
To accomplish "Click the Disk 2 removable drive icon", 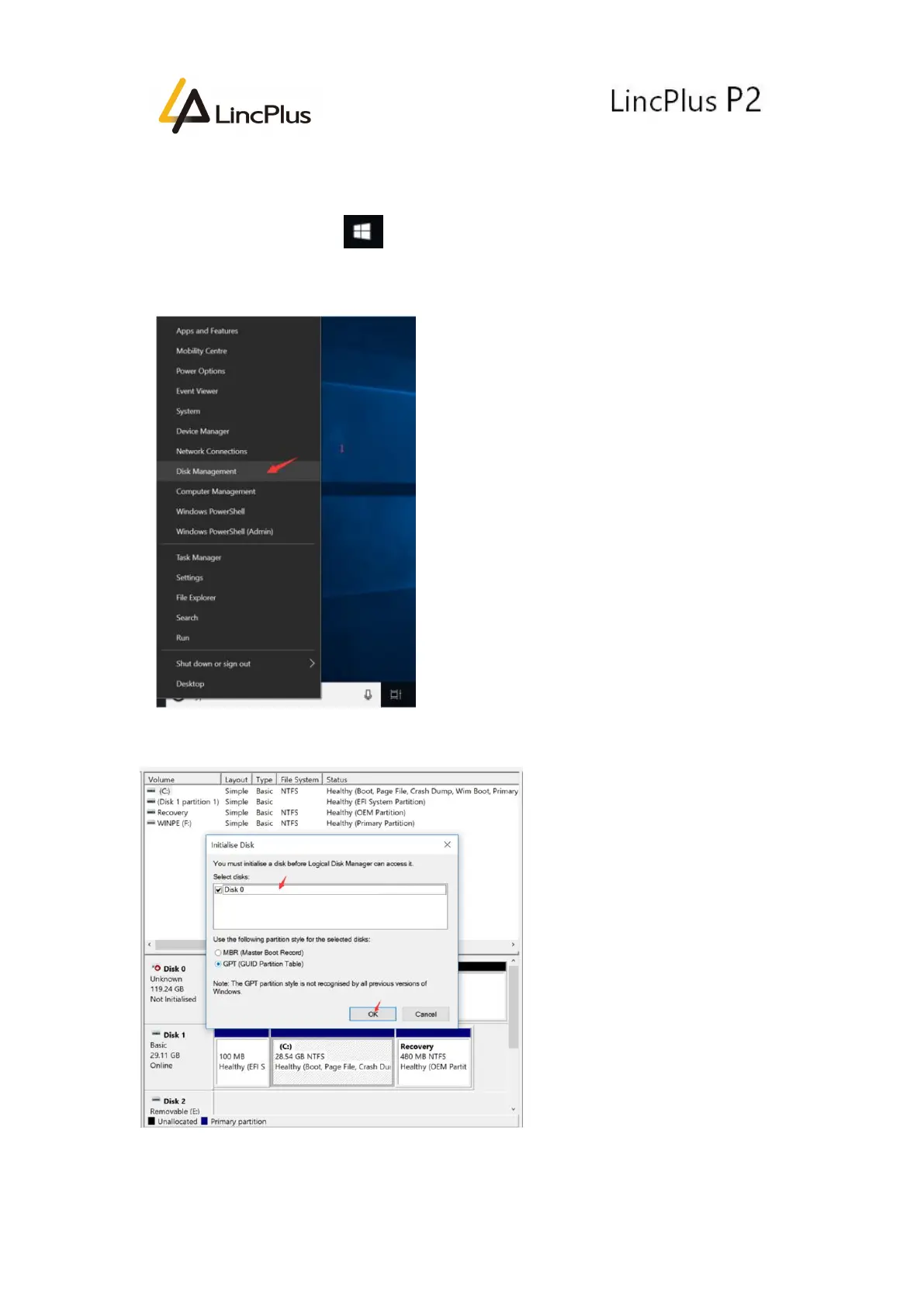I will coord(156,1100).
